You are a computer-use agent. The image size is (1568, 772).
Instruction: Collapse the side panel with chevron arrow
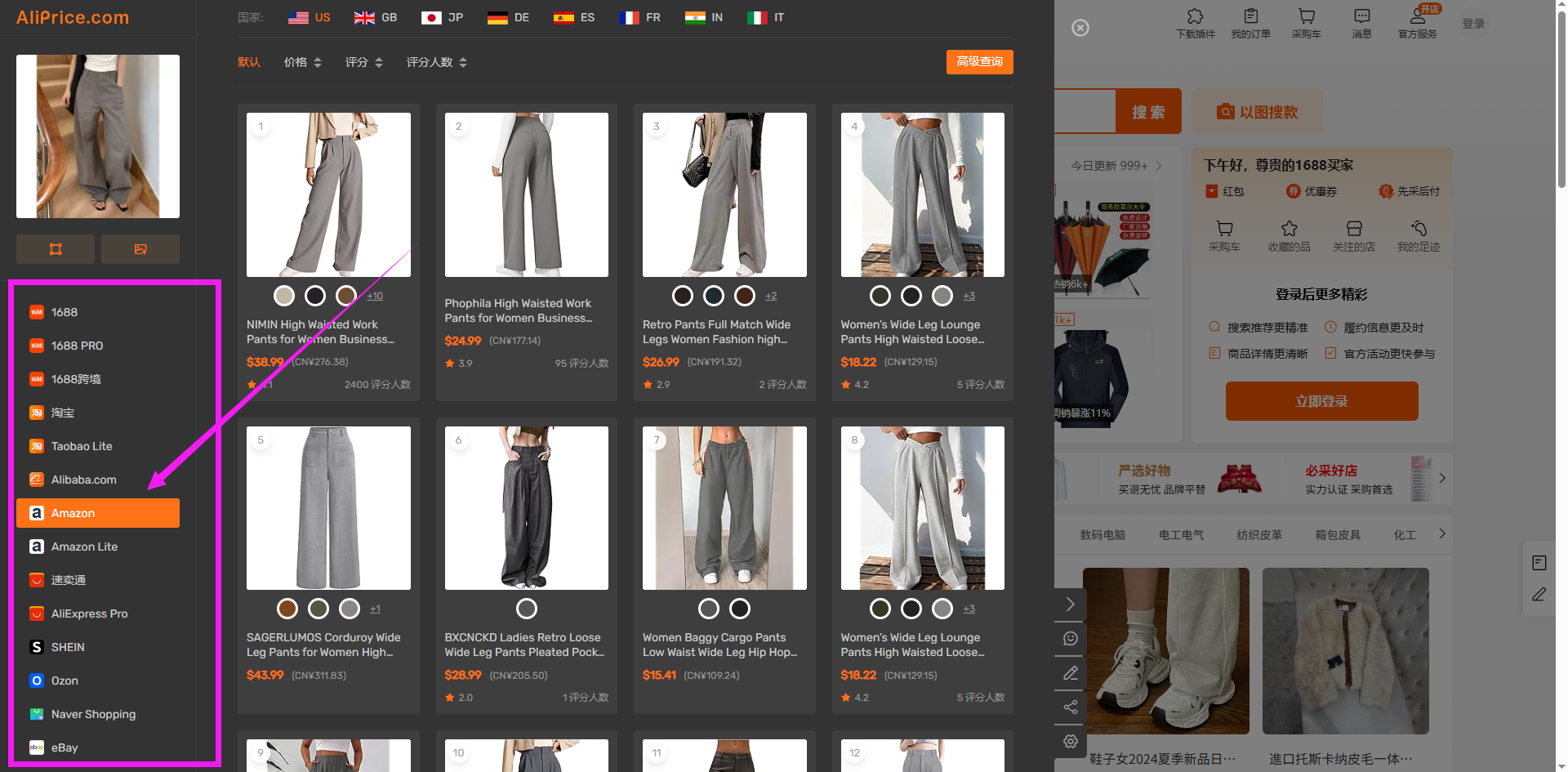[1070, 605]
